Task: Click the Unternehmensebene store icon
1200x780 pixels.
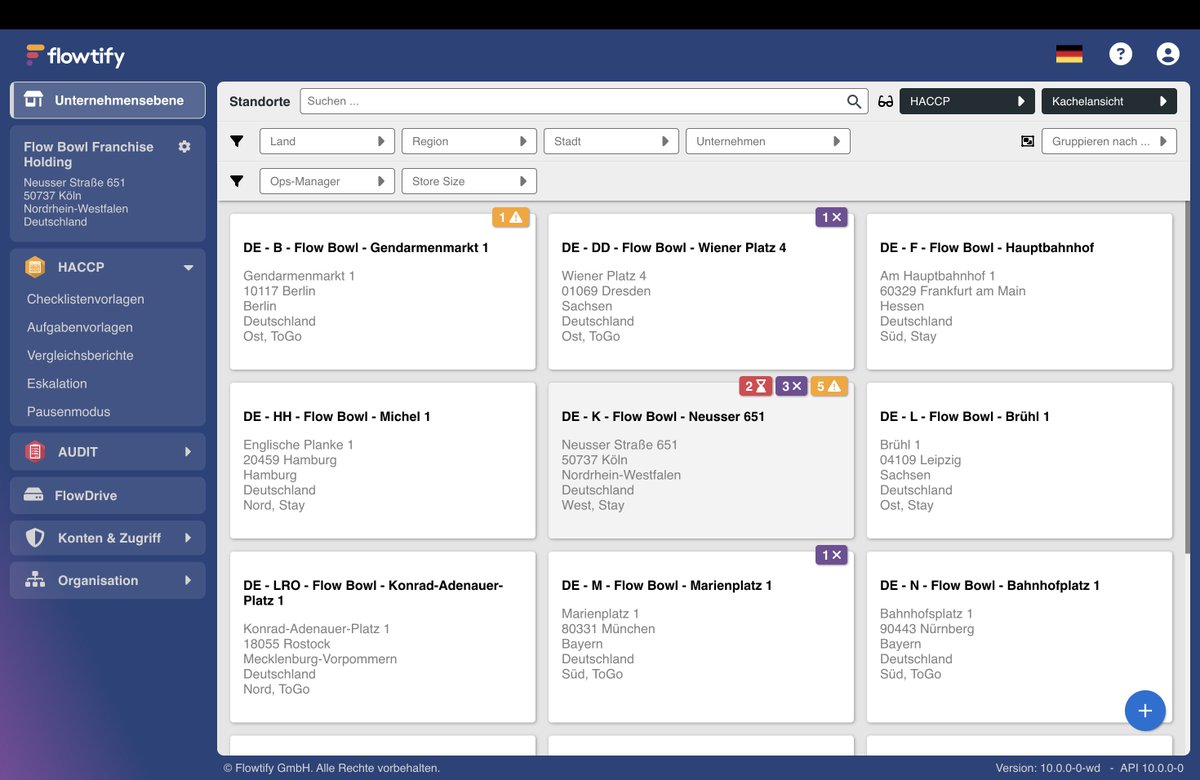Action: coord(34,100)
